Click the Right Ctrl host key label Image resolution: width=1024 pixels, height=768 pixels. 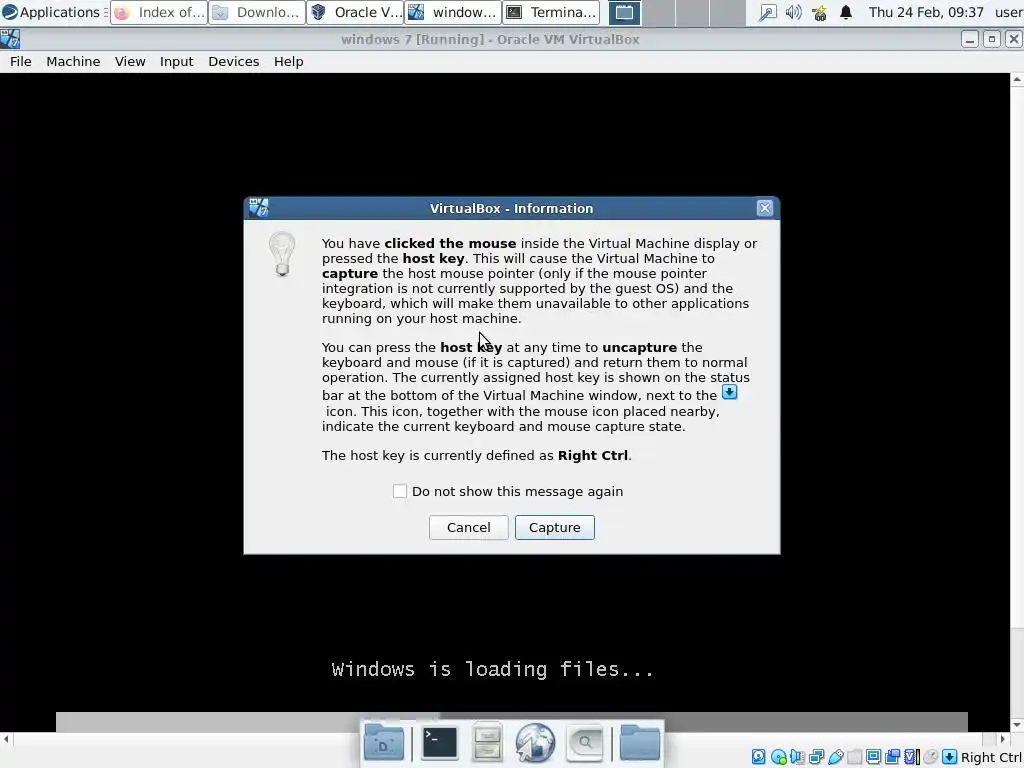tap(991, 758)
